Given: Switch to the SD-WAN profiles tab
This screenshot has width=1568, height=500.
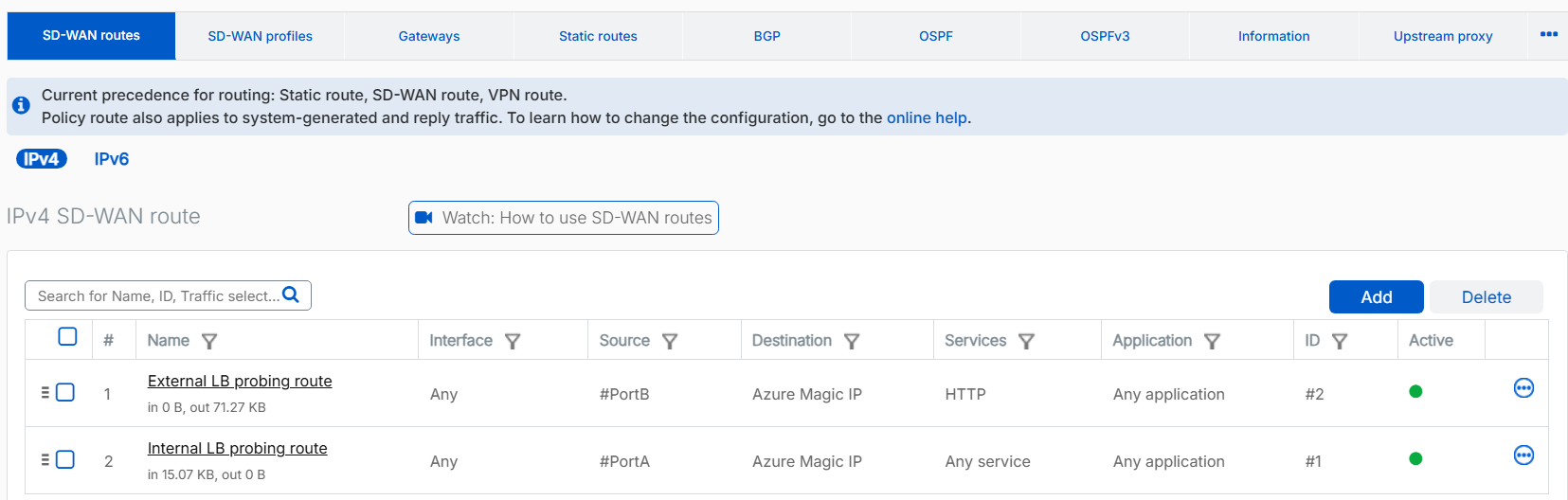Looking at the screenshot, I should coord(260,36).
